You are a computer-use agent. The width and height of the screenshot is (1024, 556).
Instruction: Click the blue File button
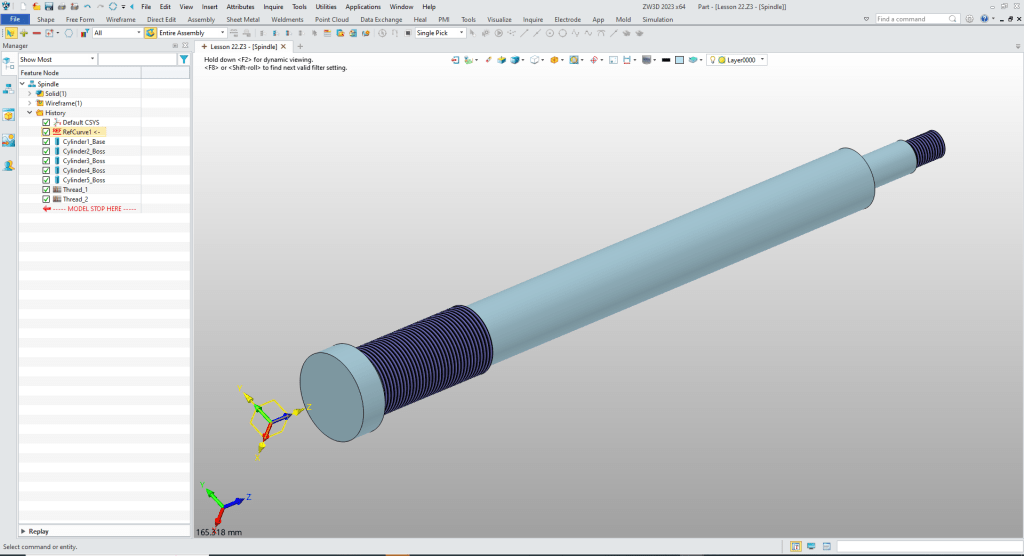click(x=15, y=19)
